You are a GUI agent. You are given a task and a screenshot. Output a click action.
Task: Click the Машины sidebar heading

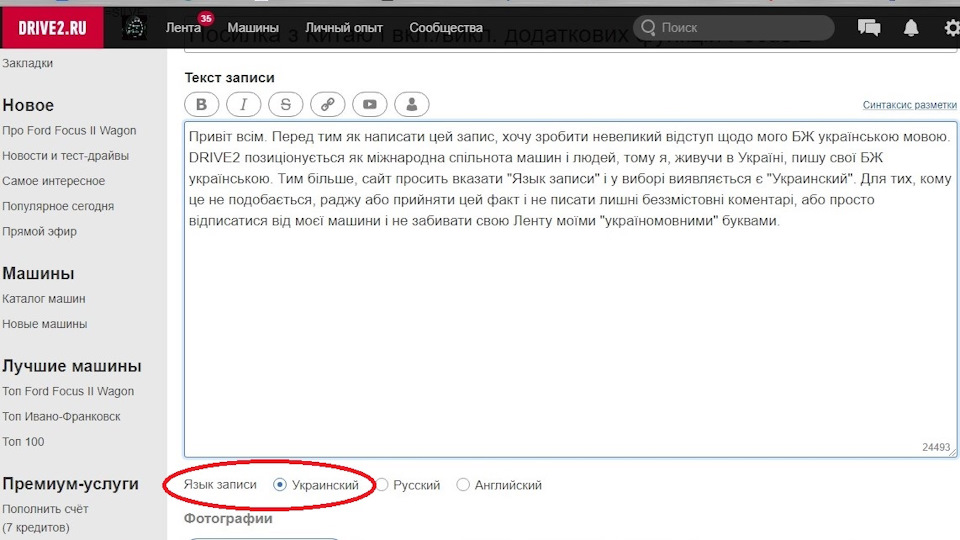[x=38, y=274]
